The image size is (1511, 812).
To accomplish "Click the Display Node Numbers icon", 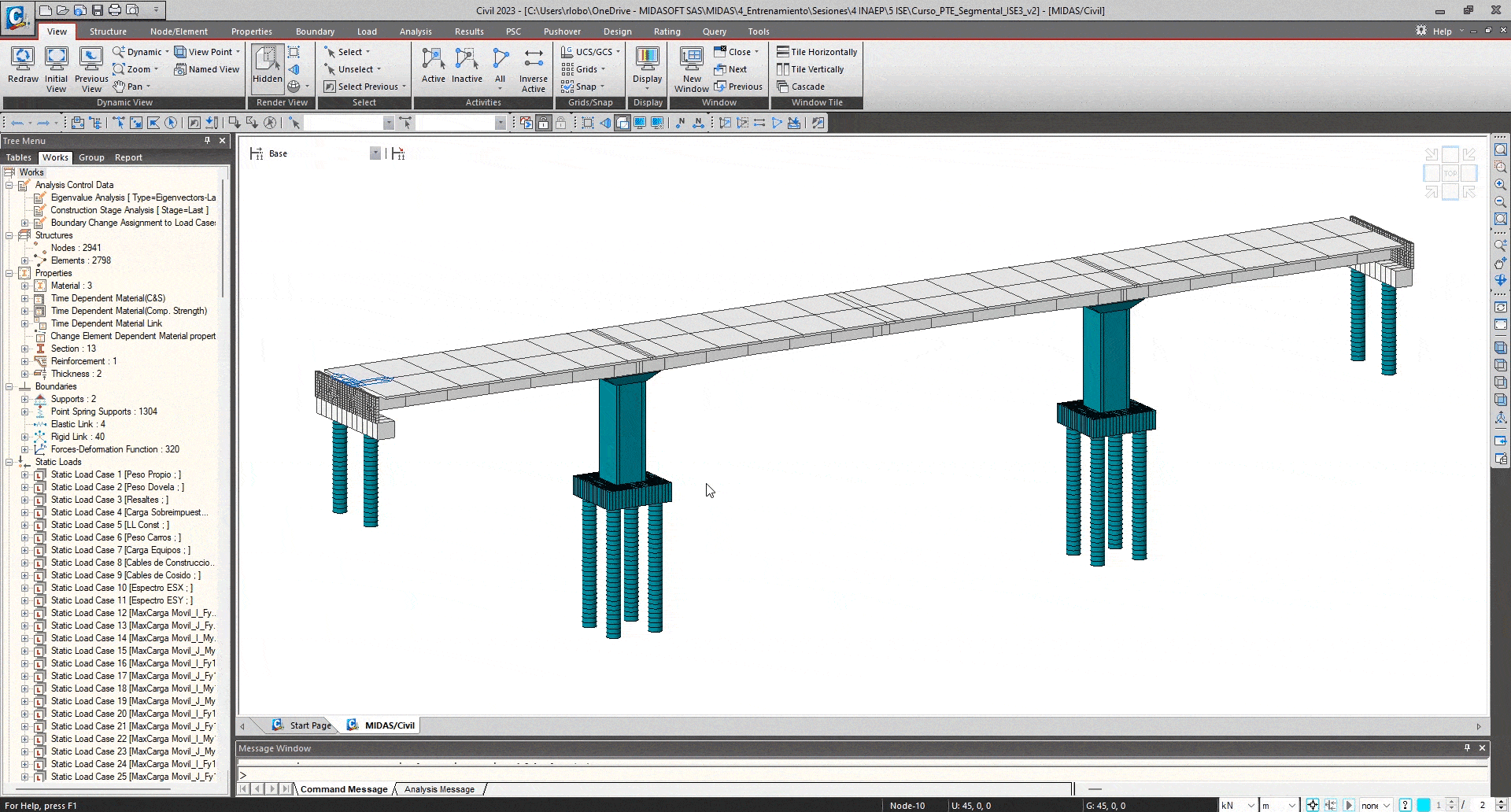I will click(681, 123).
